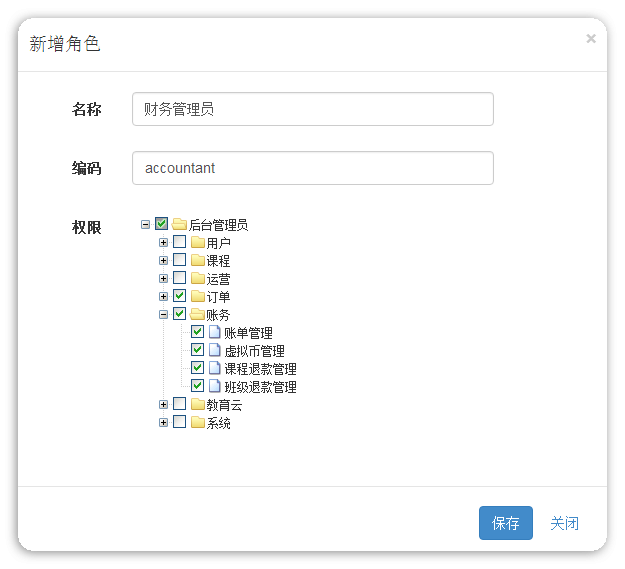
Task: Click the 后台管理员 root folder icon
Action: point(179,225)
